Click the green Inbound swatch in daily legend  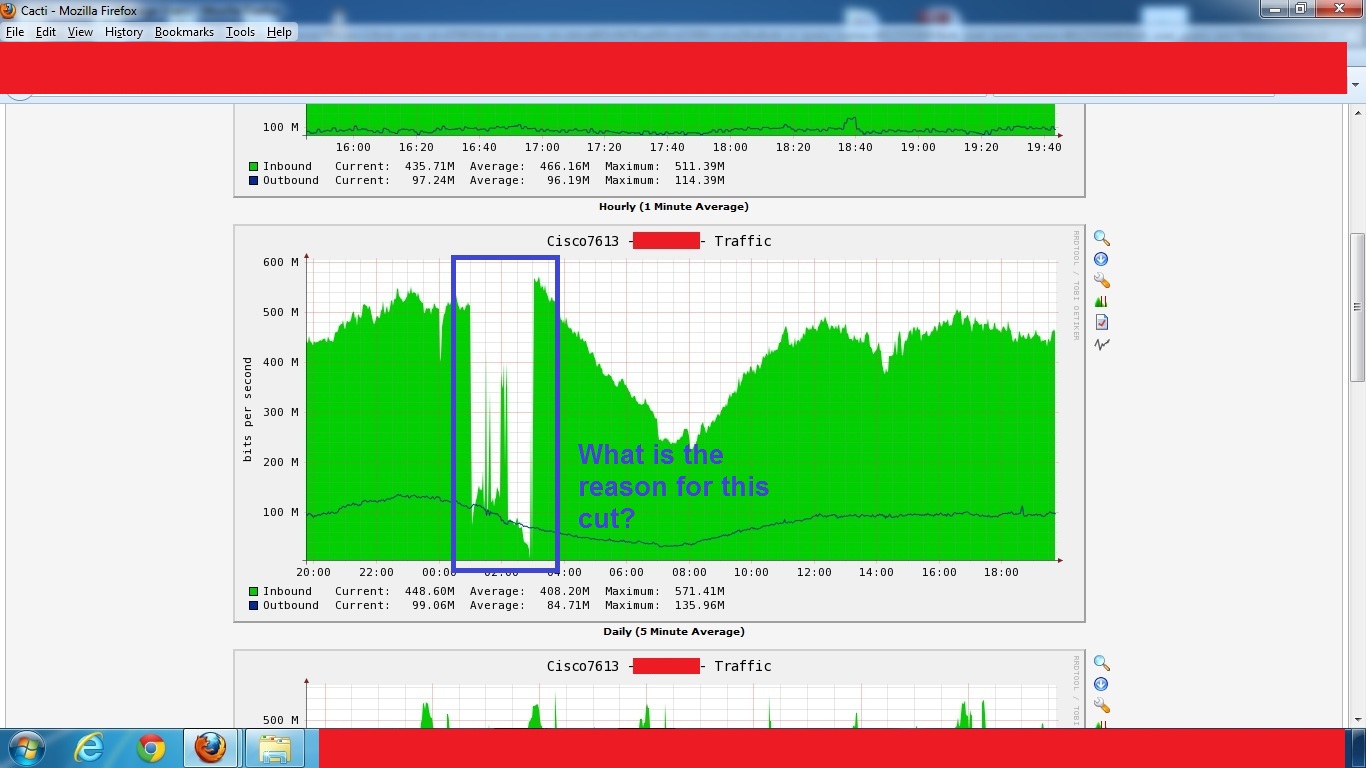pos(254,591)
